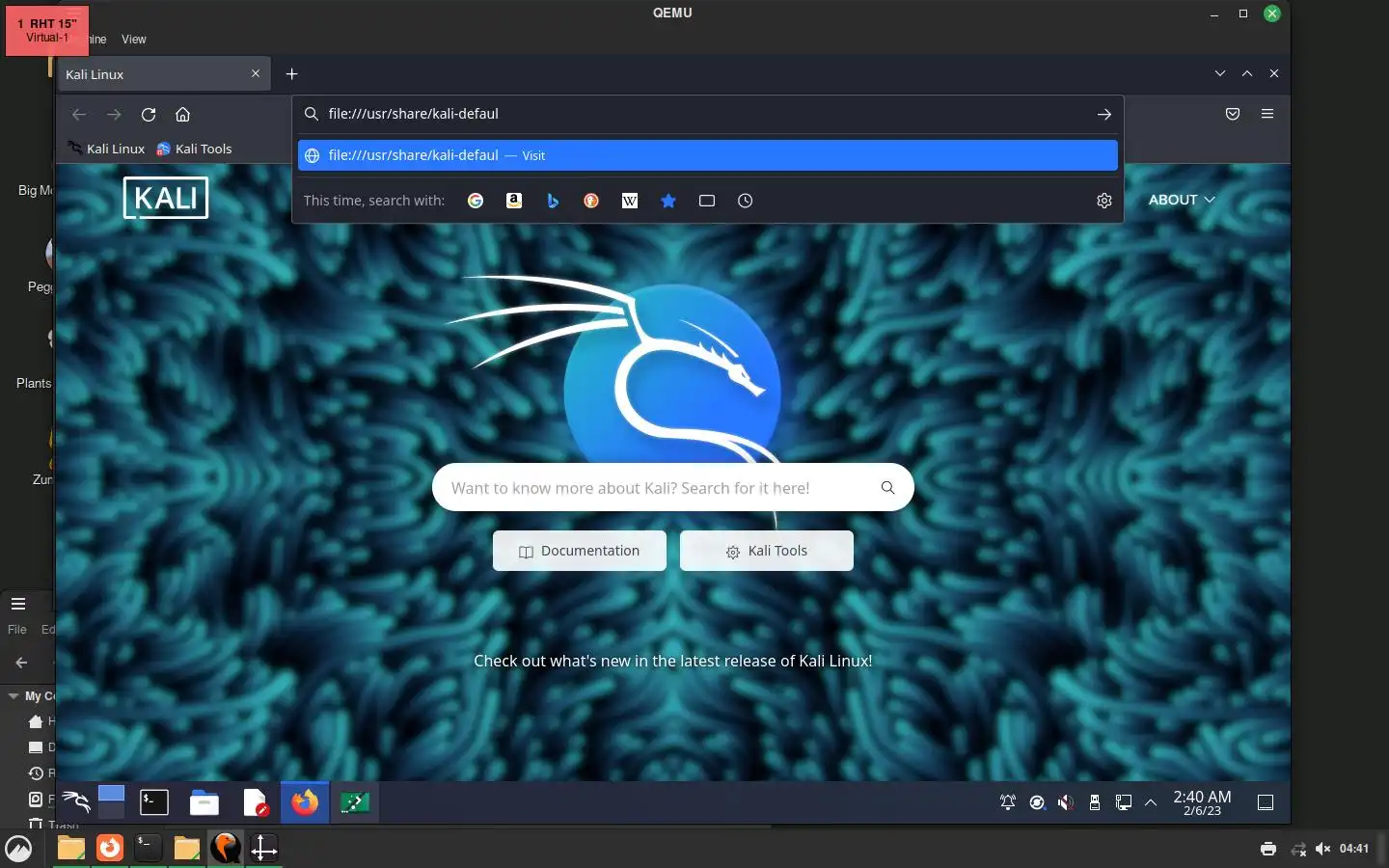Image resolution: width=1389 pixels, height=868 pixels.
Task: Launch terminal from Kali panel
Action: point(154,801)
